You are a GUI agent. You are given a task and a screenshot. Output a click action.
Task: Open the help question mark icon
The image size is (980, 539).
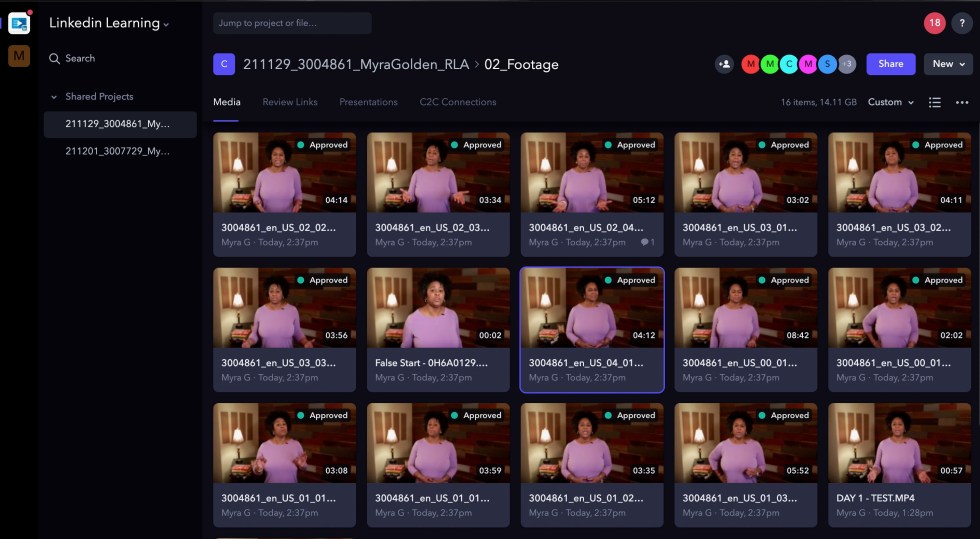[x=962, y=24]
